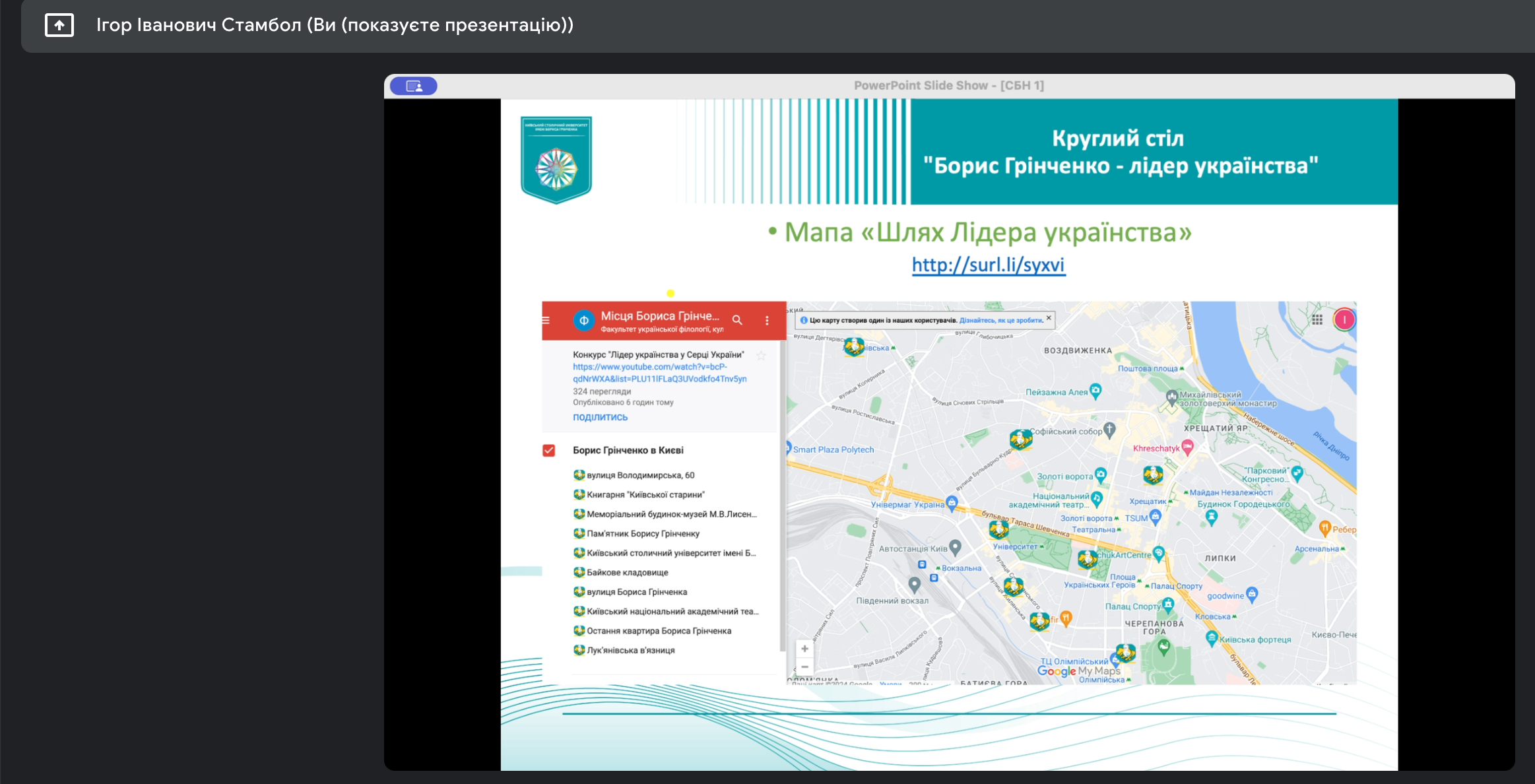Open the hamburger menu in red map header
1535x784 pixels.
[546, 320]
